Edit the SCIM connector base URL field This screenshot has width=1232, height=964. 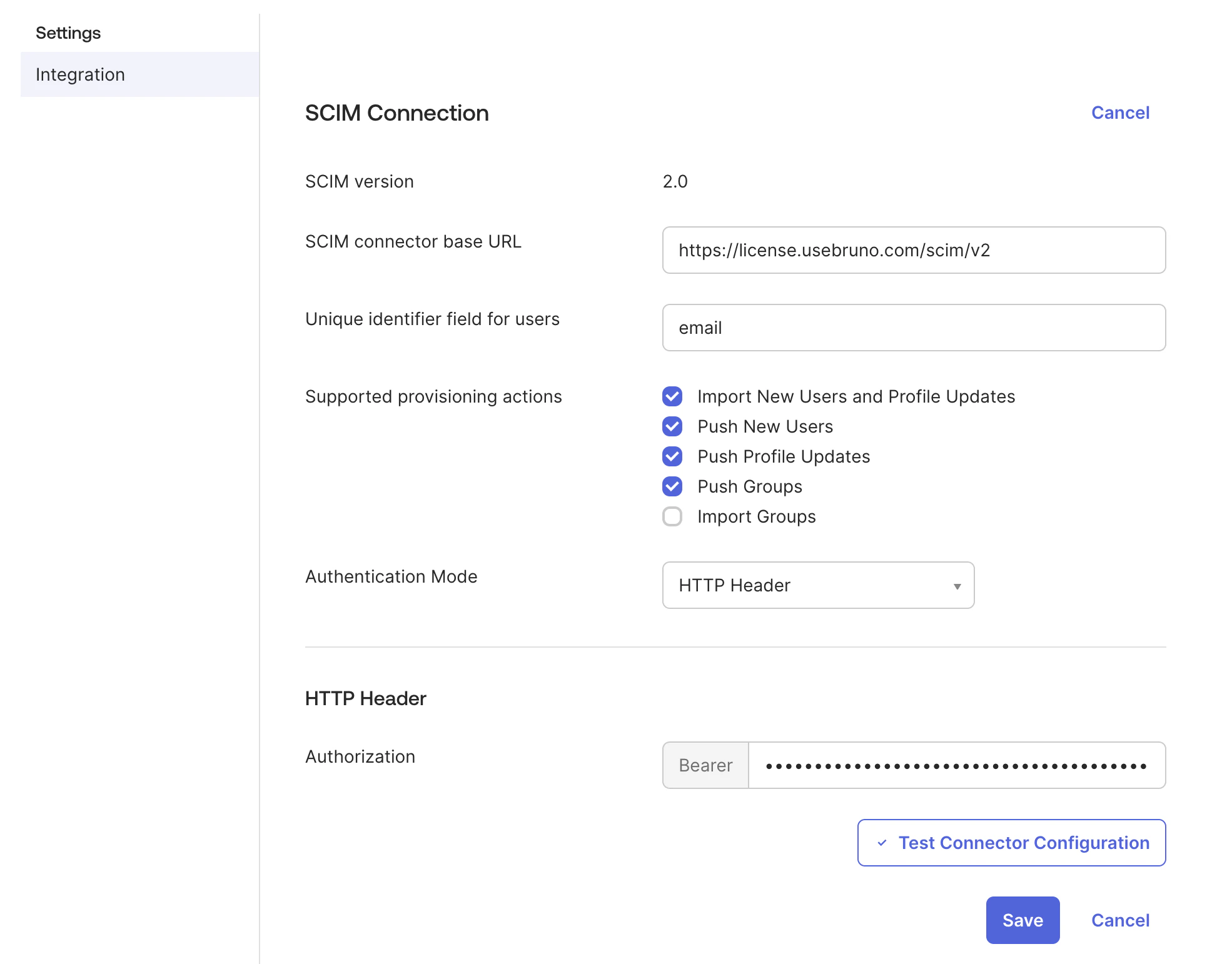click(x=913, y=251)
